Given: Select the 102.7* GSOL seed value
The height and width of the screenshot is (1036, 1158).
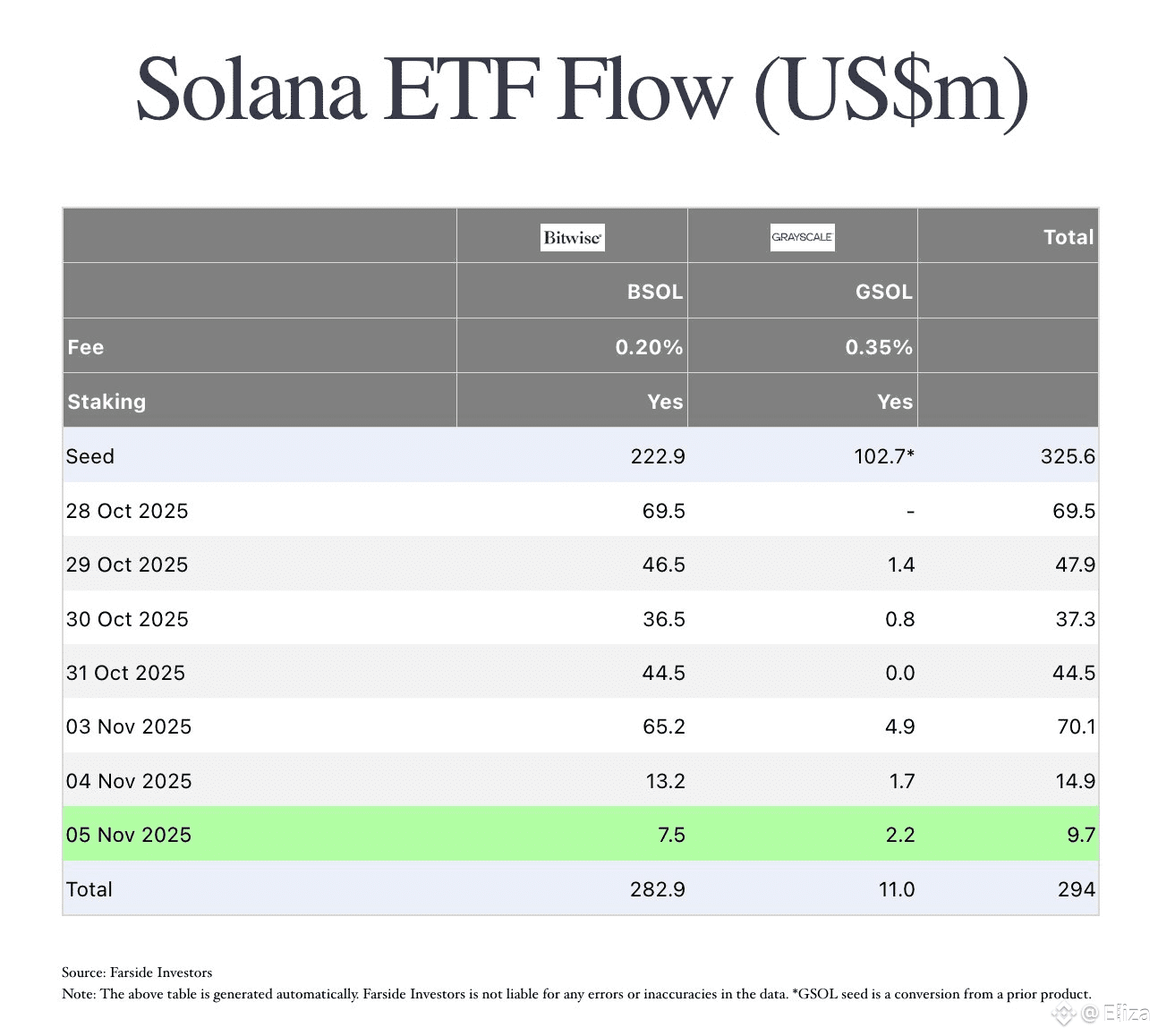Looking at the screenshot, I should click(x=884, y=456).
